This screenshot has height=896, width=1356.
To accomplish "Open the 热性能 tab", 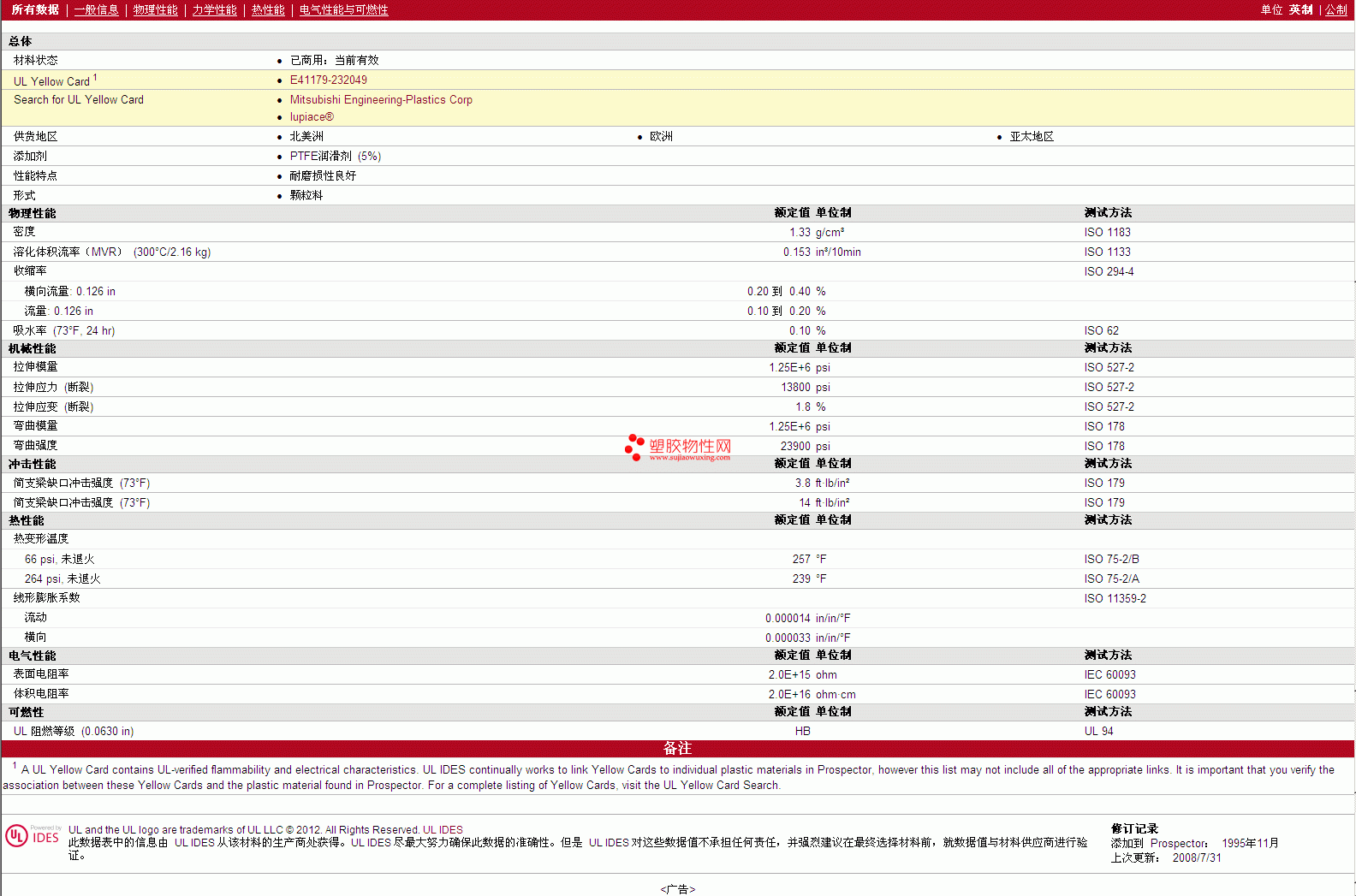I will 268,10.
